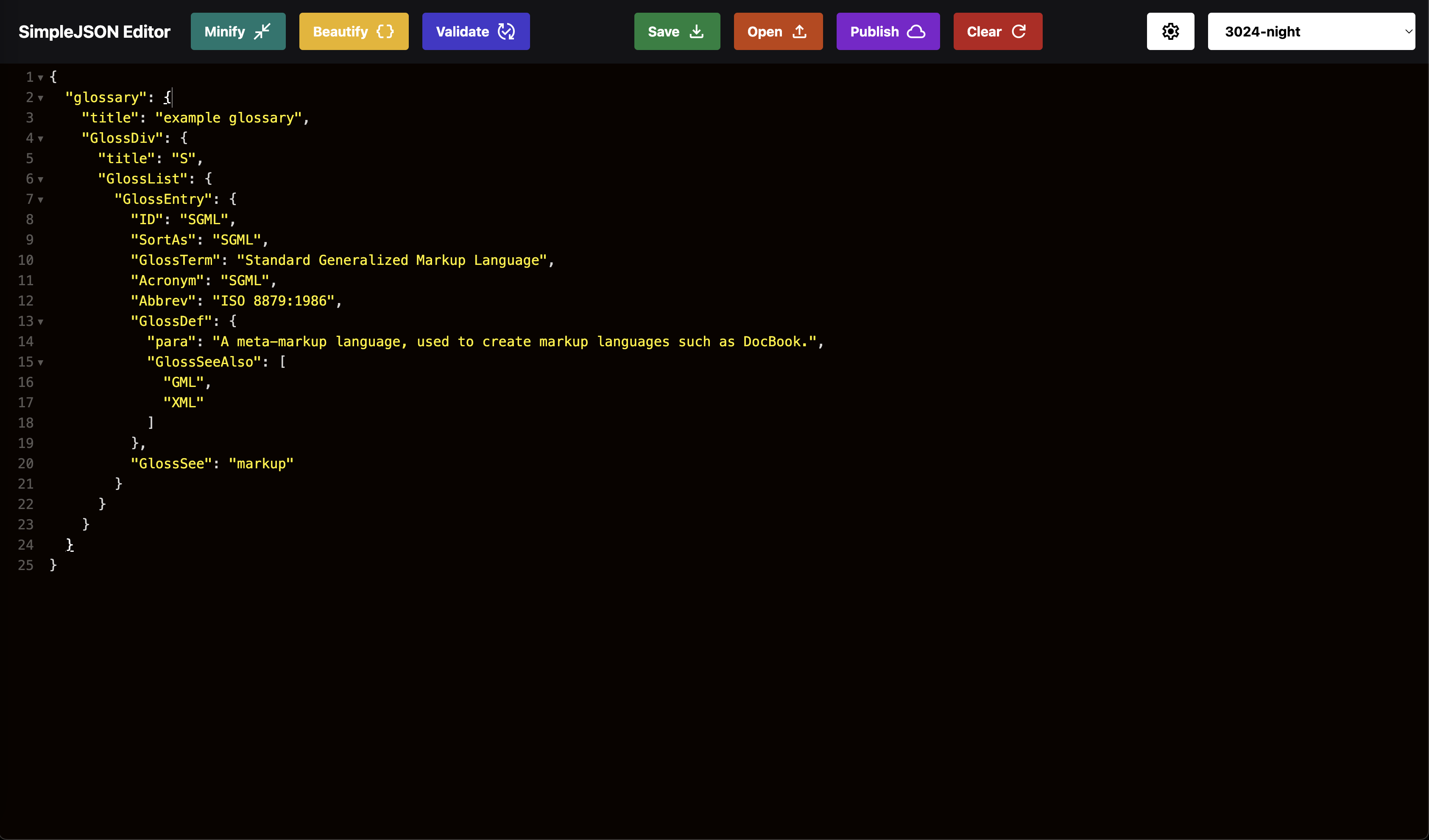Screen dimensions: 1429x840
Task: Click the SimpleJSON Editor title
Action: click(x=94, y=32)
